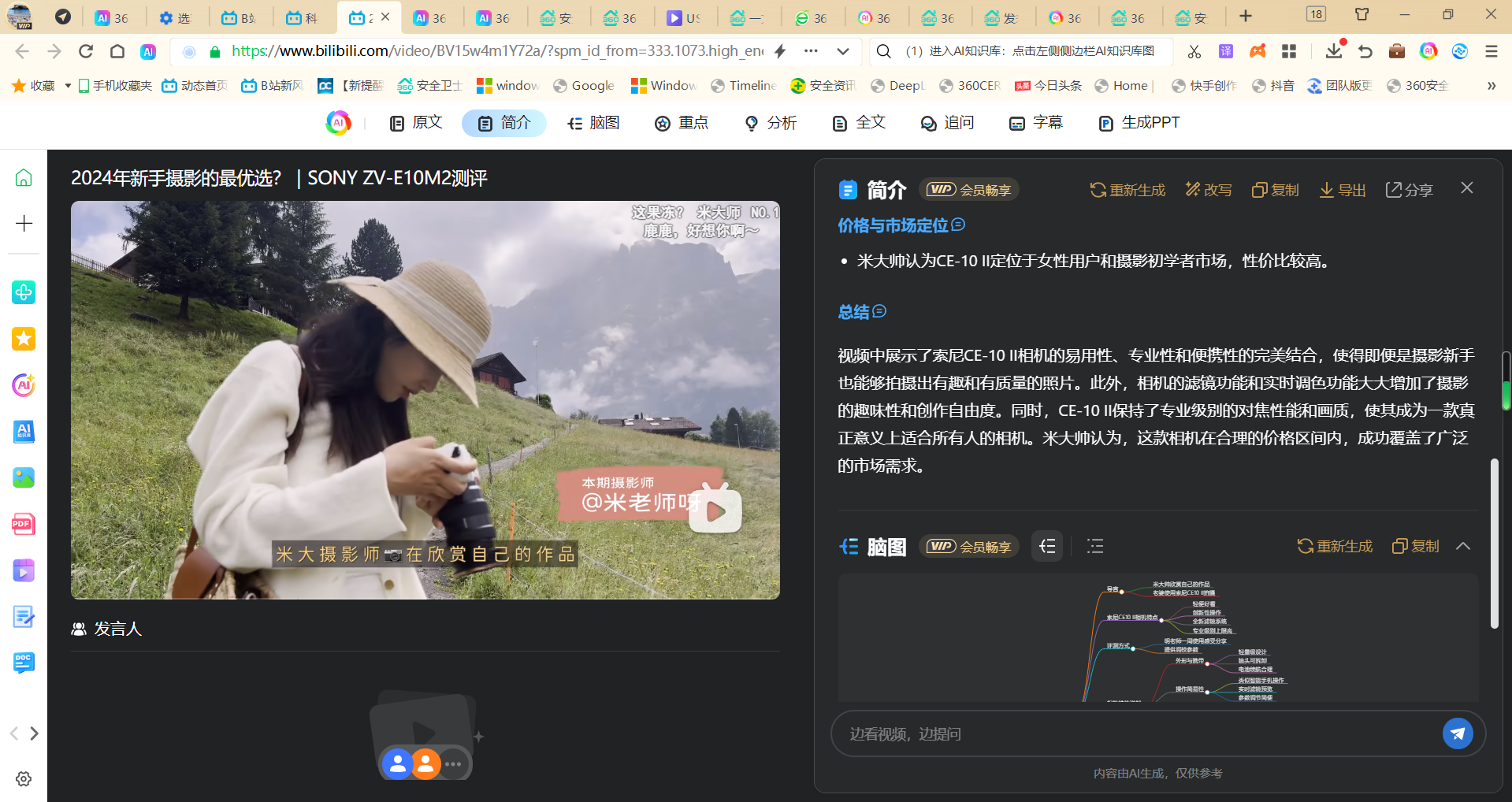Open the 今日头条 bookmark
The image size is (1512, 802).
(x=1048, y=85)
